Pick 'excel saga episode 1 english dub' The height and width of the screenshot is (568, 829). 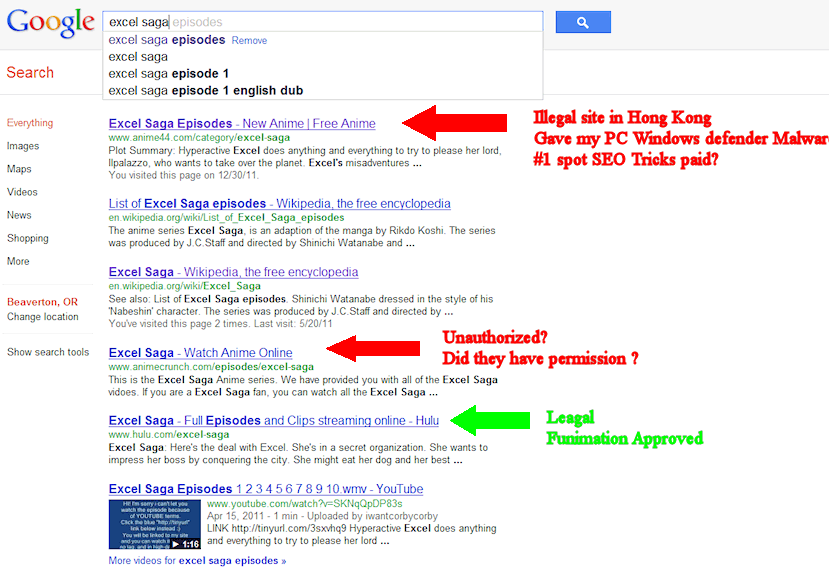point(206,90)
